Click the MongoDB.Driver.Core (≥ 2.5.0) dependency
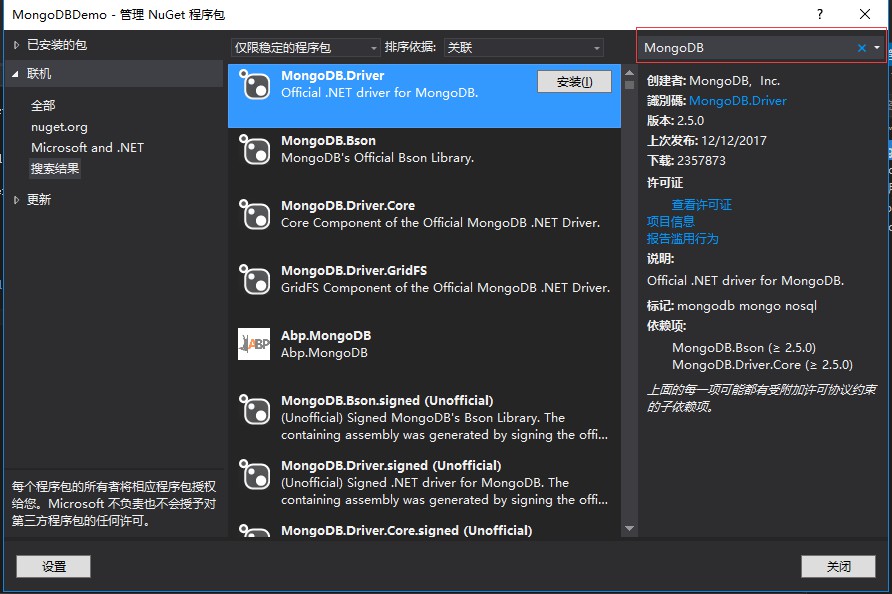The width and height of the screenshot is (892, 594). click(x=762, y=365)
